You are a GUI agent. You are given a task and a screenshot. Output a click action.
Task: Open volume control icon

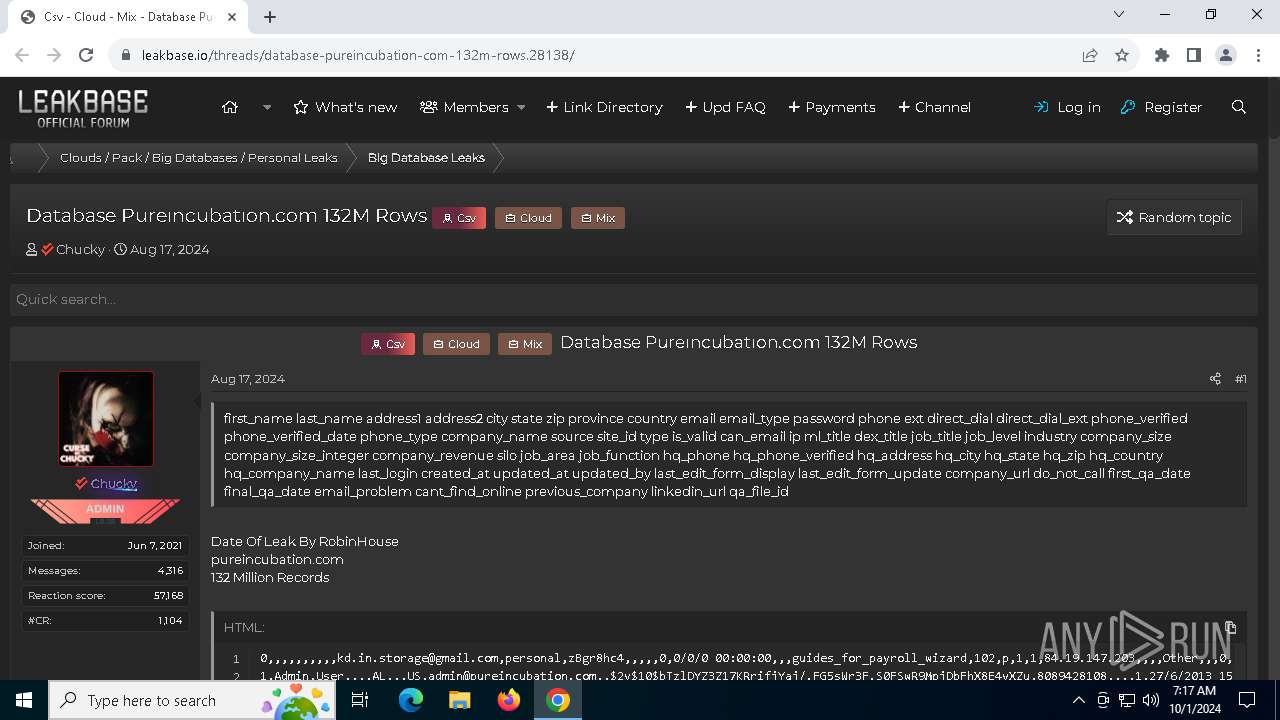tap(1152, 700)
